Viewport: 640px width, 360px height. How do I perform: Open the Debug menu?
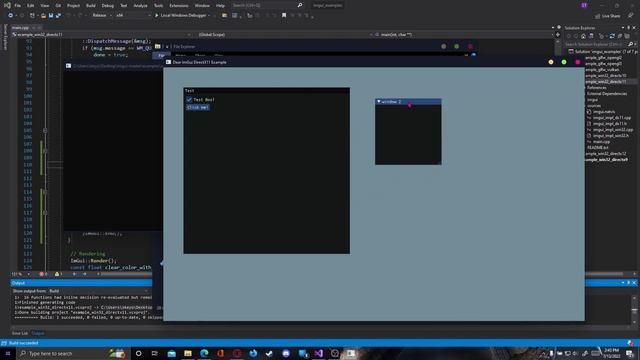[x=108, y=6]
